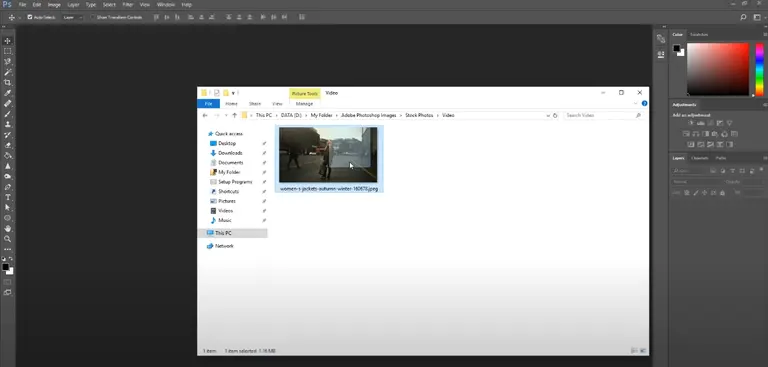The width and height of the screenshot is (768, 367).
Task: Select the Crop tool
Action: point(7,82)
